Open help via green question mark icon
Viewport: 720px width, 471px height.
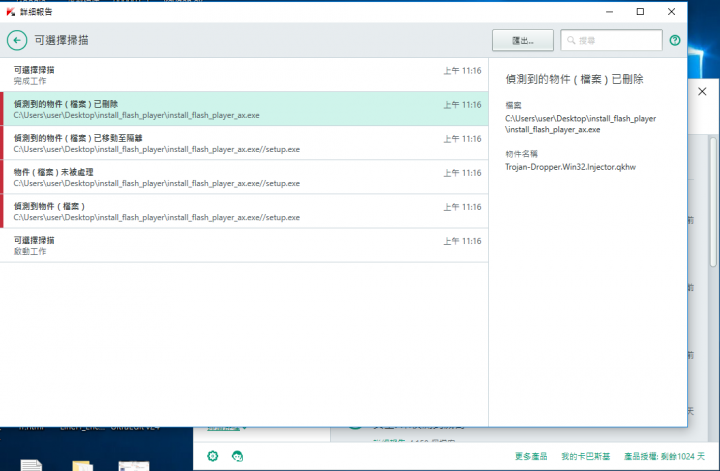[675, 40]
